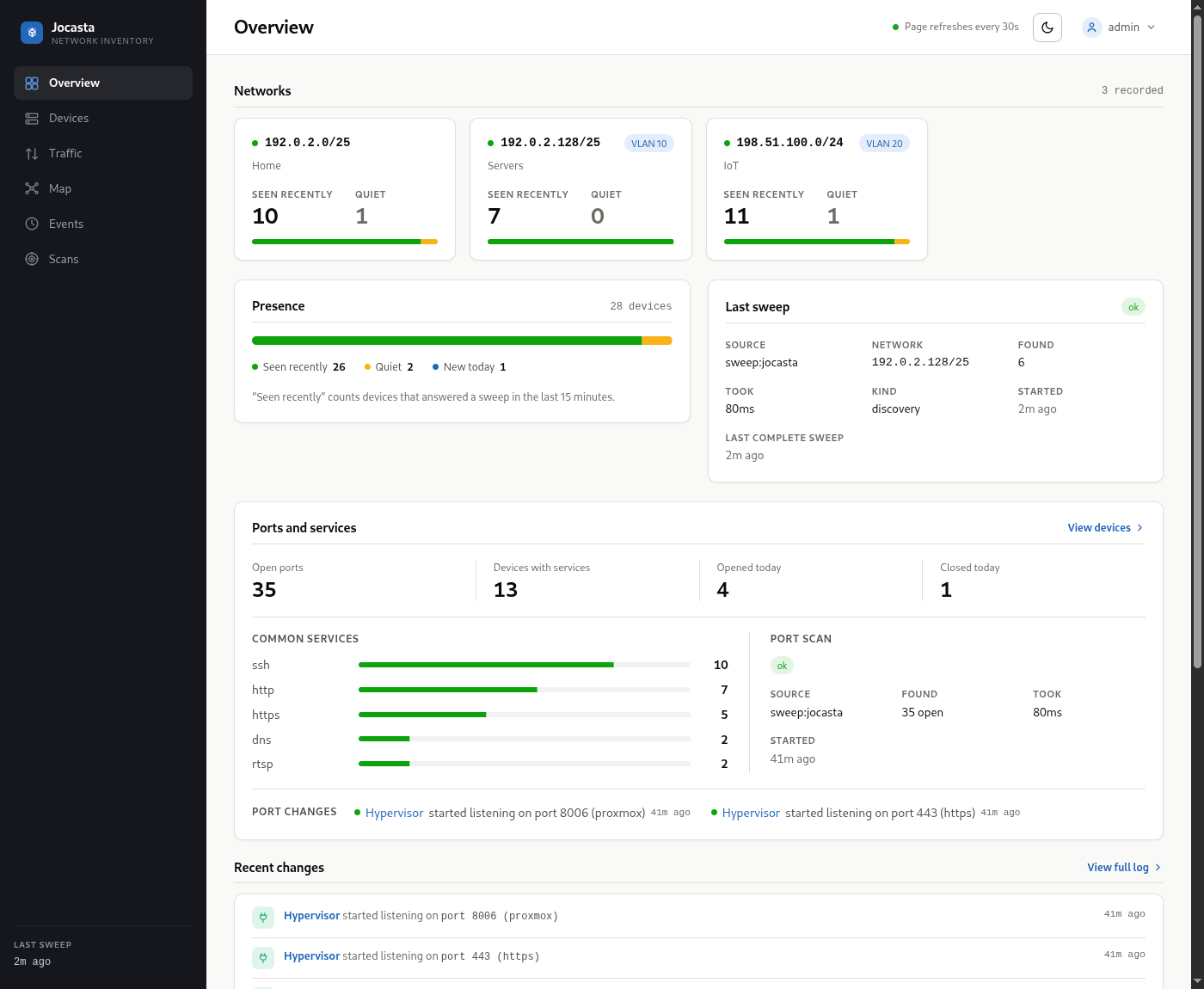Expand the admin account dropdown chevron
Screen dimensions: 1204x989
[x=1152, y=28]
